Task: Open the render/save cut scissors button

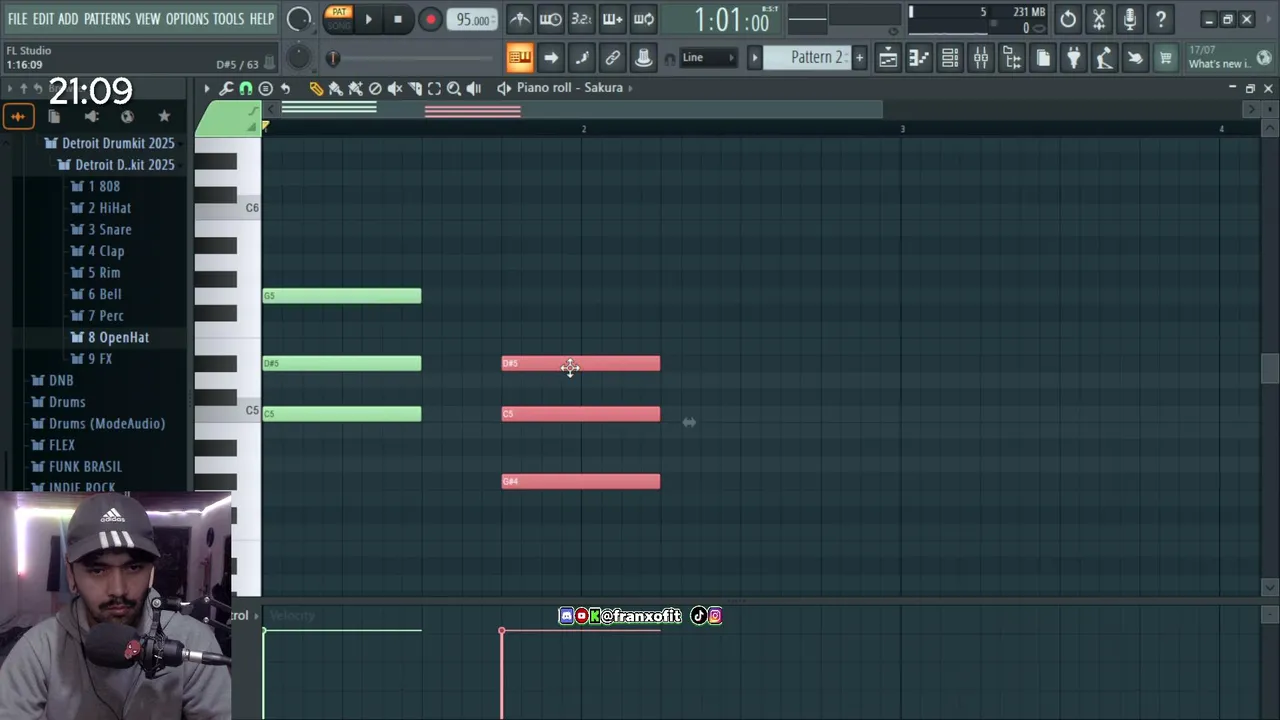Action: (x=1099, y=19)
